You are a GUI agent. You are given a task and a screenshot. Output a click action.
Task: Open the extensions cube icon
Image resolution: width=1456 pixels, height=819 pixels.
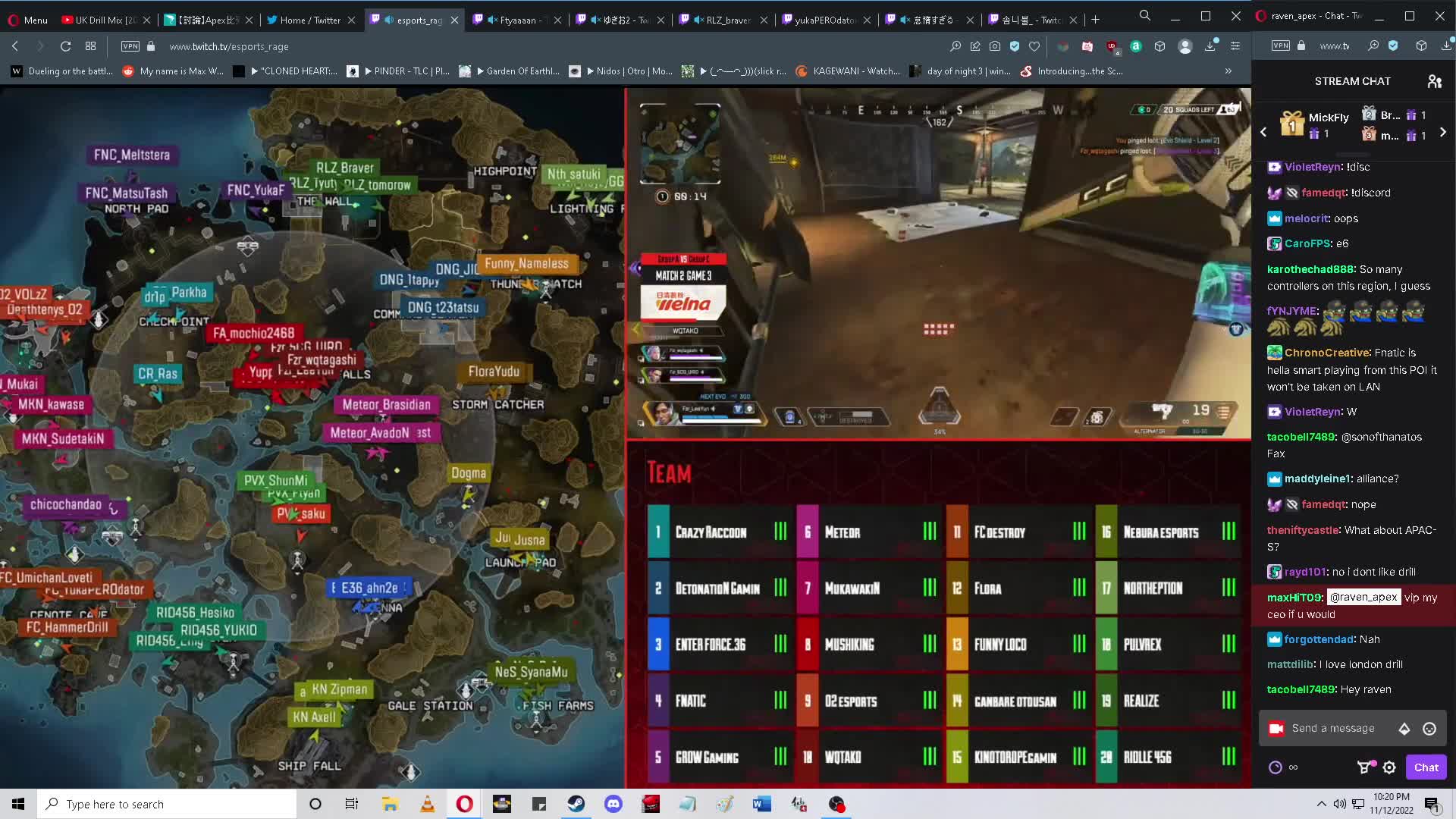click(1159, 46)
